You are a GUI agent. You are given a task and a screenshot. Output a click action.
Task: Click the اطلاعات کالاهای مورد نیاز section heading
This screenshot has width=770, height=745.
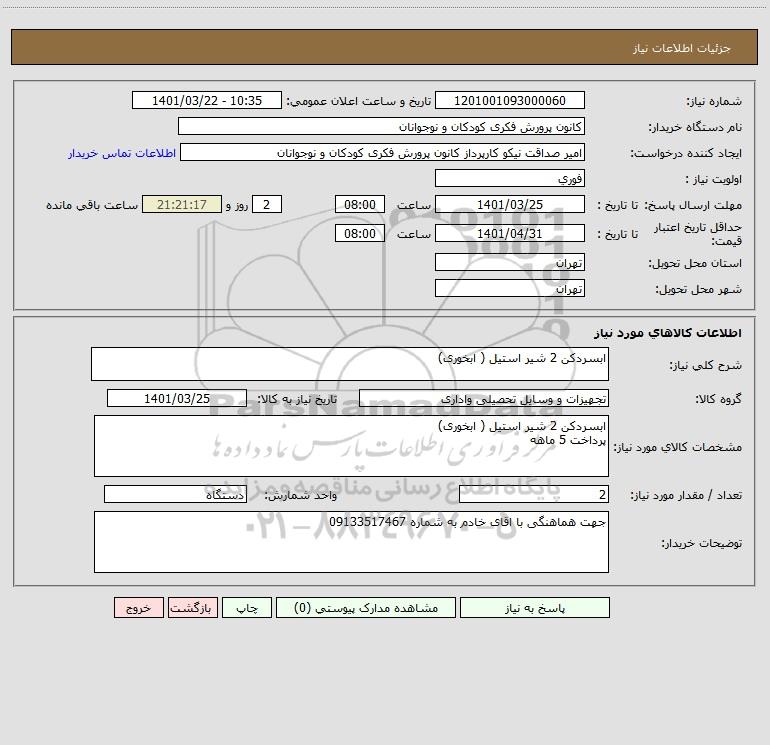(667, 333)
